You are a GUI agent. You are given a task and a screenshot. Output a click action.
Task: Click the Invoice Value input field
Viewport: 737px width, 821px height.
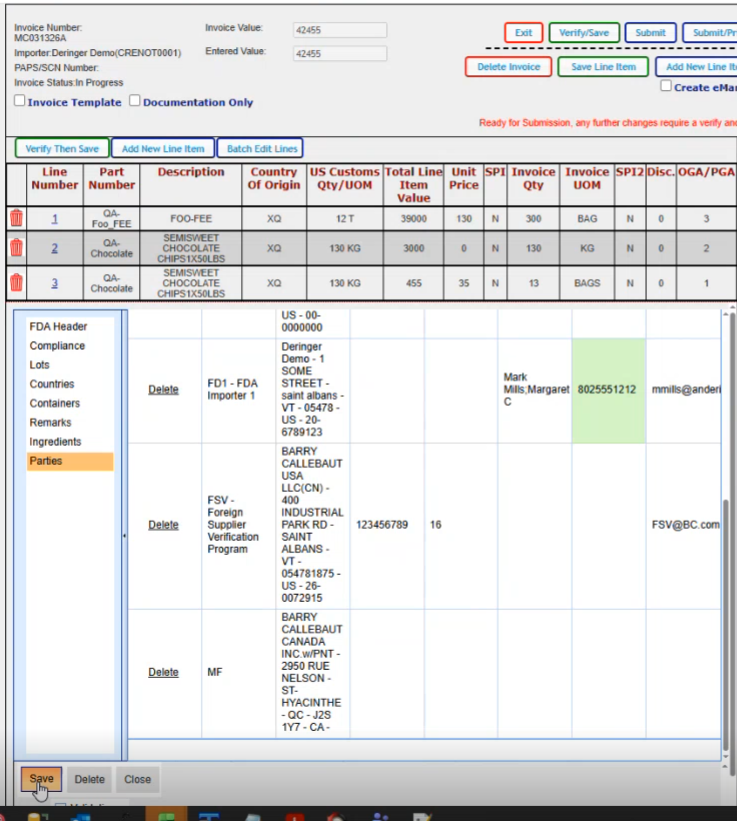pyautogui.click(x=340, y=30)
